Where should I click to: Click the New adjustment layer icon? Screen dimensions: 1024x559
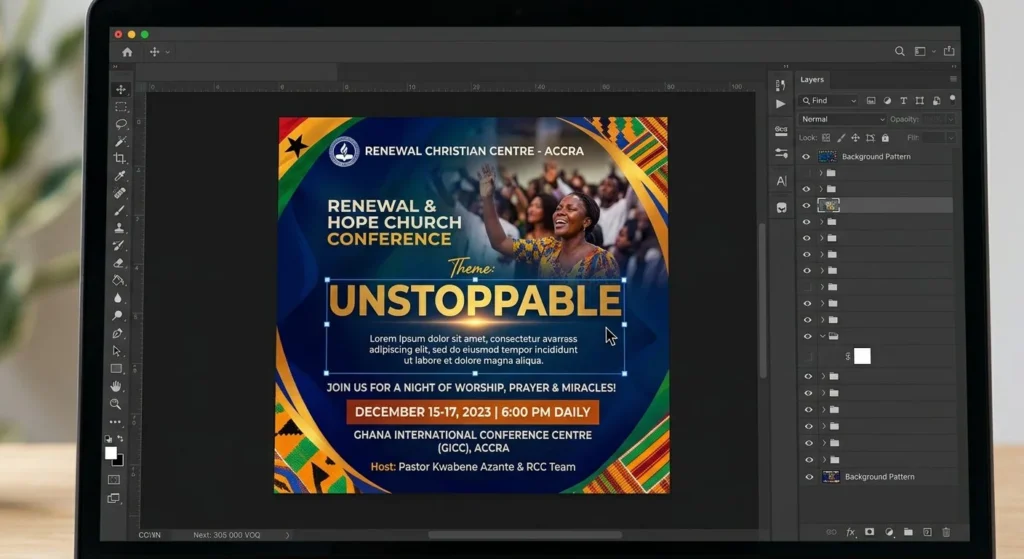[x=889, y=532]
